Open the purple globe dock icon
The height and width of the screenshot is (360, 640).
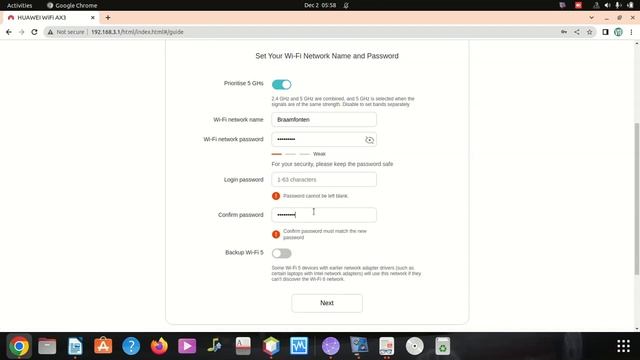(x=331, y=346)
